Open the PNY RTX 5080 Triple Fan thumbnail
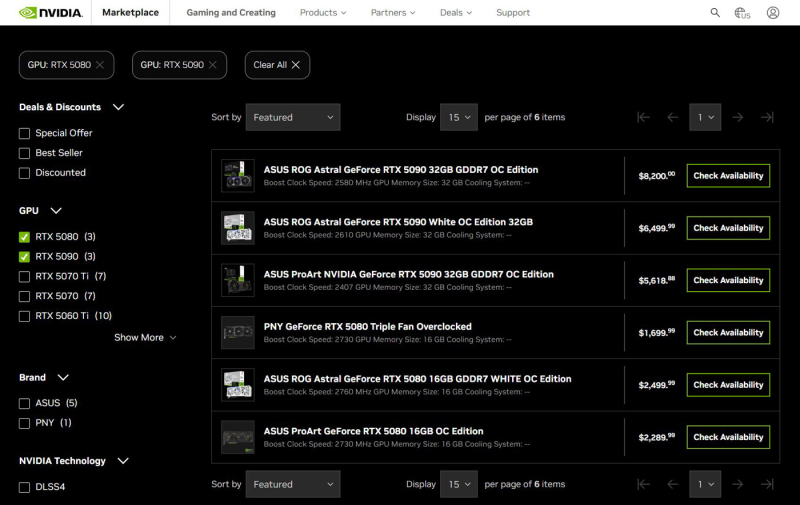Image resolution: width=800 pixels, height=505 pixels. click(x=238, y=333)
